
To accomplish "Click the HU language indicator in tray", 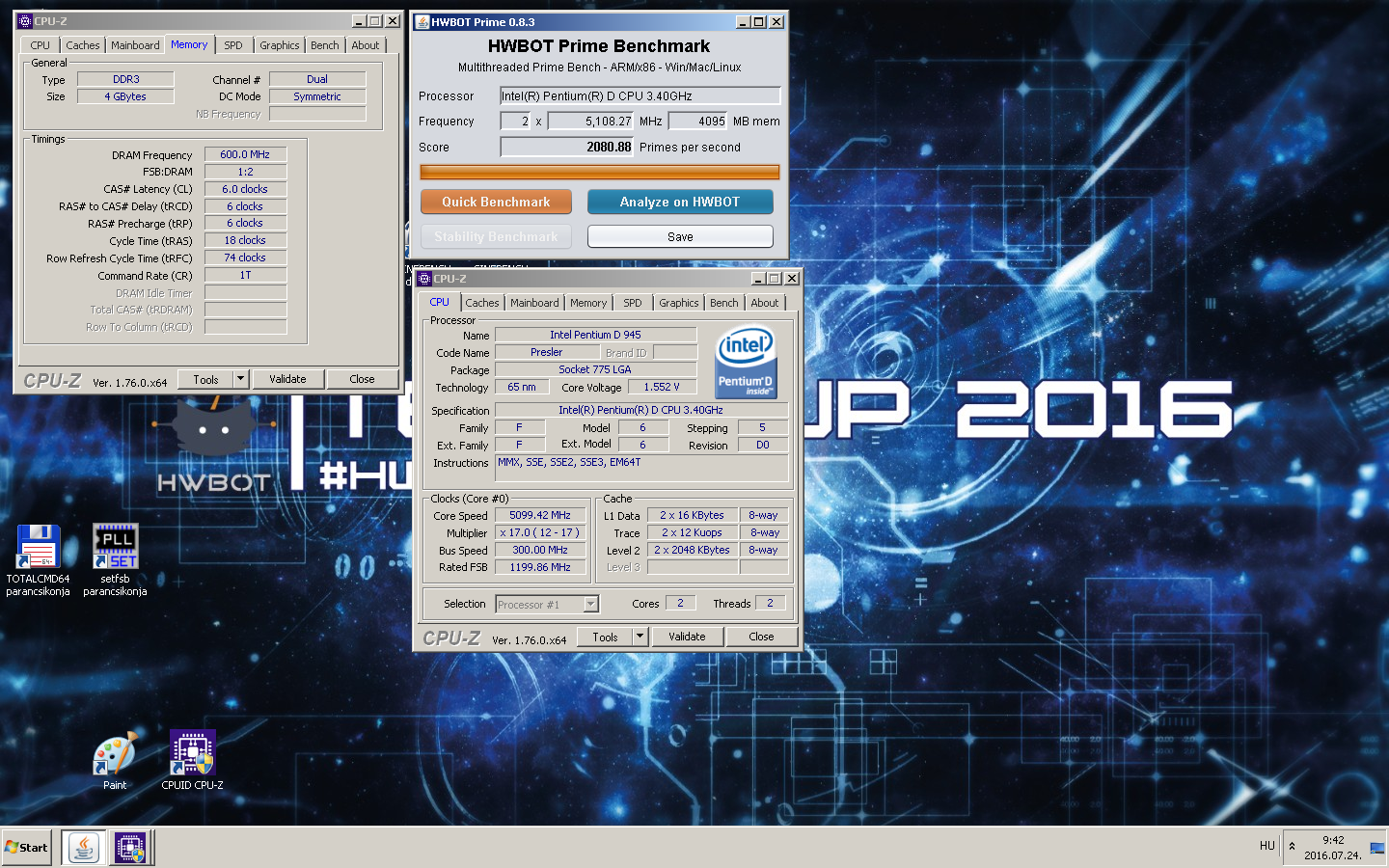I will click(1266, 846).
